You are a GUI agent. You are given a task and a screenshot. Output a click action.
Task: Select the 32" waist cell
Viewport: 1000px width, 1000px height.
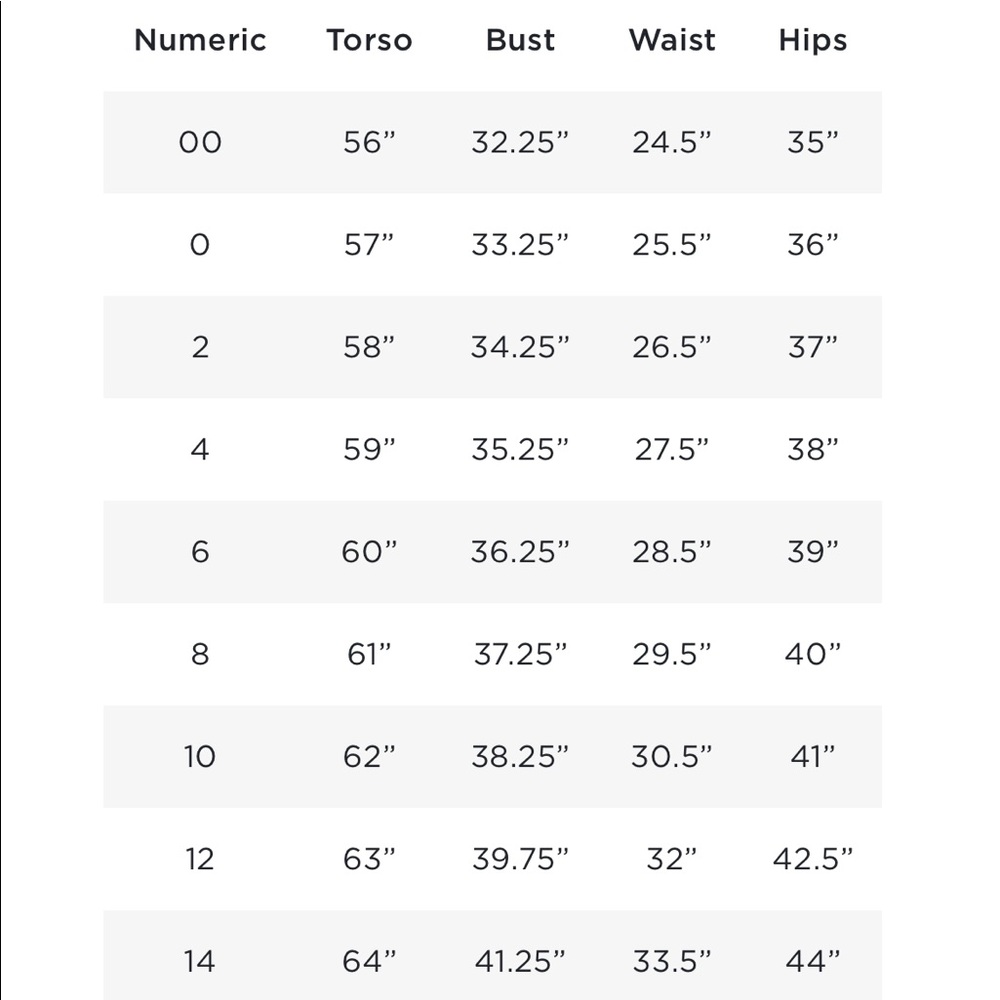672,859
